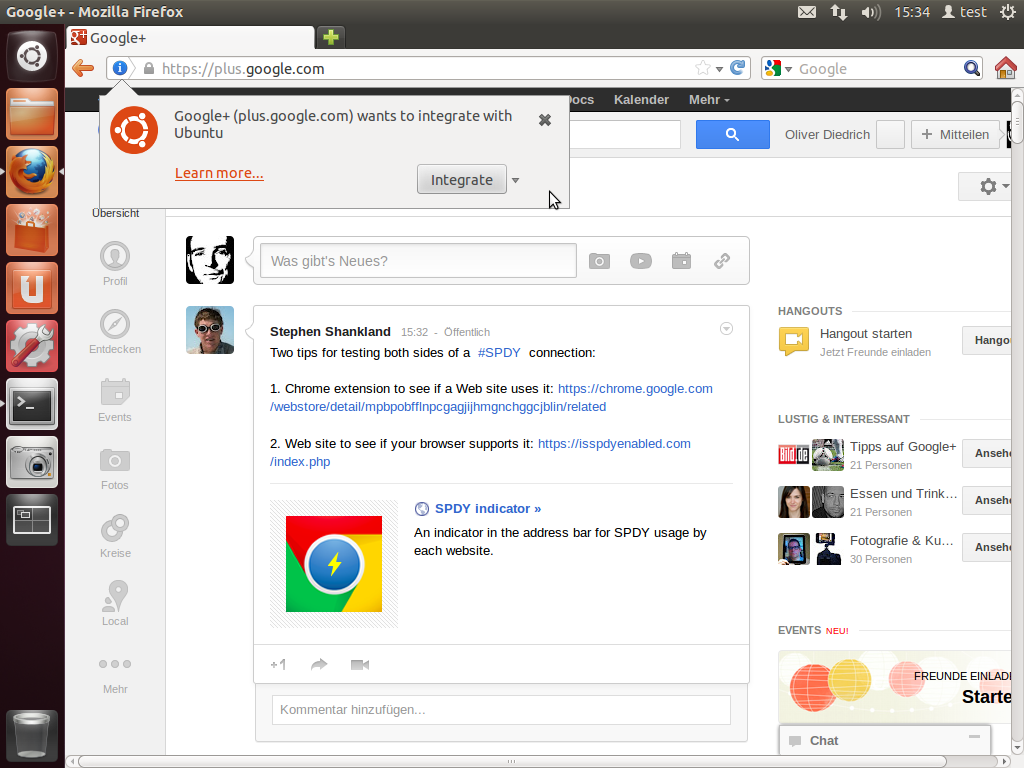Click the Was gibt's Neues input
Viewport: 1024px width, 768px height.
coord(419,261)
